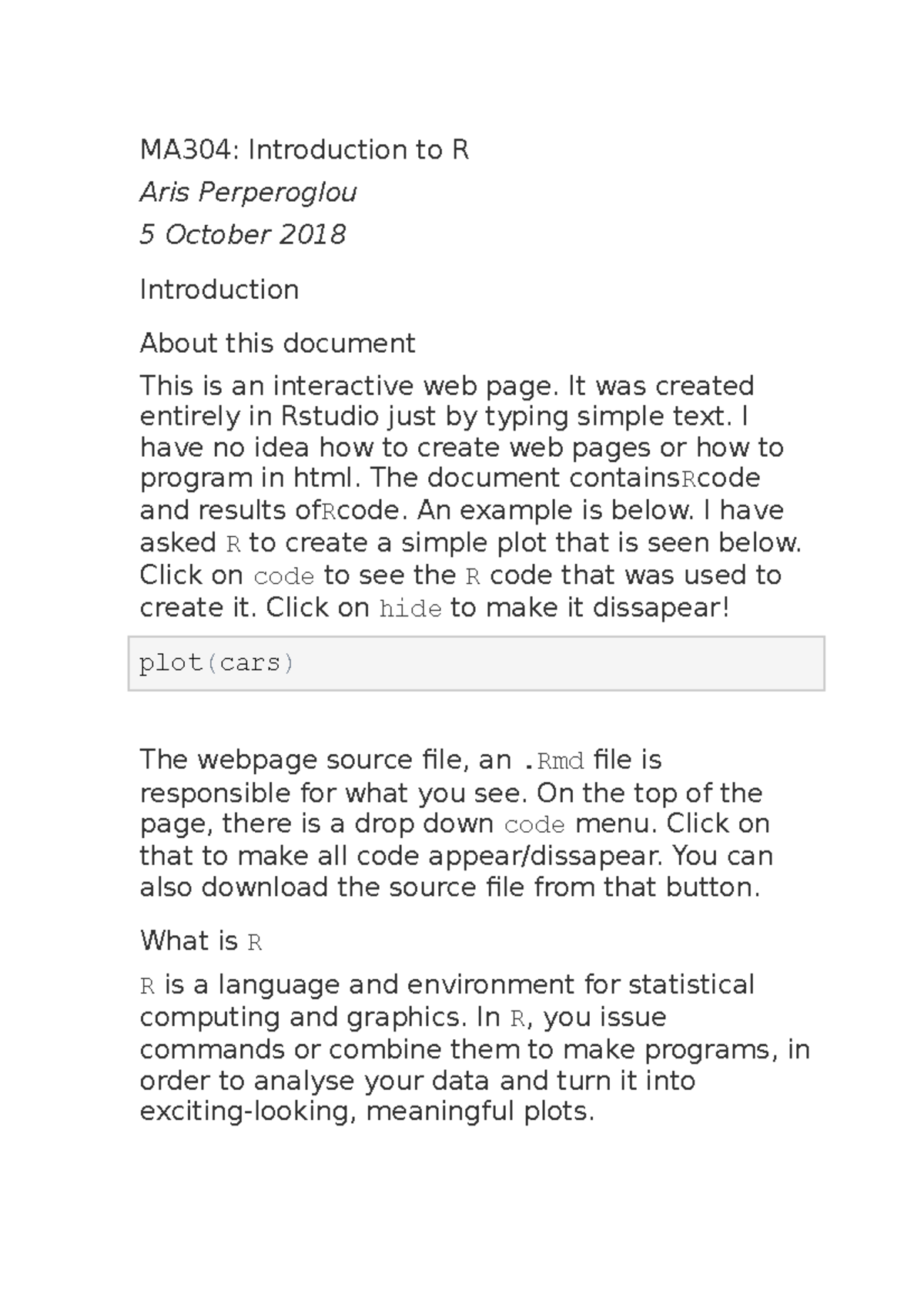Click the title 'MA304: Introduction to R'
This screenshot has height=1308, width=924.
click(x=304, y=149)
